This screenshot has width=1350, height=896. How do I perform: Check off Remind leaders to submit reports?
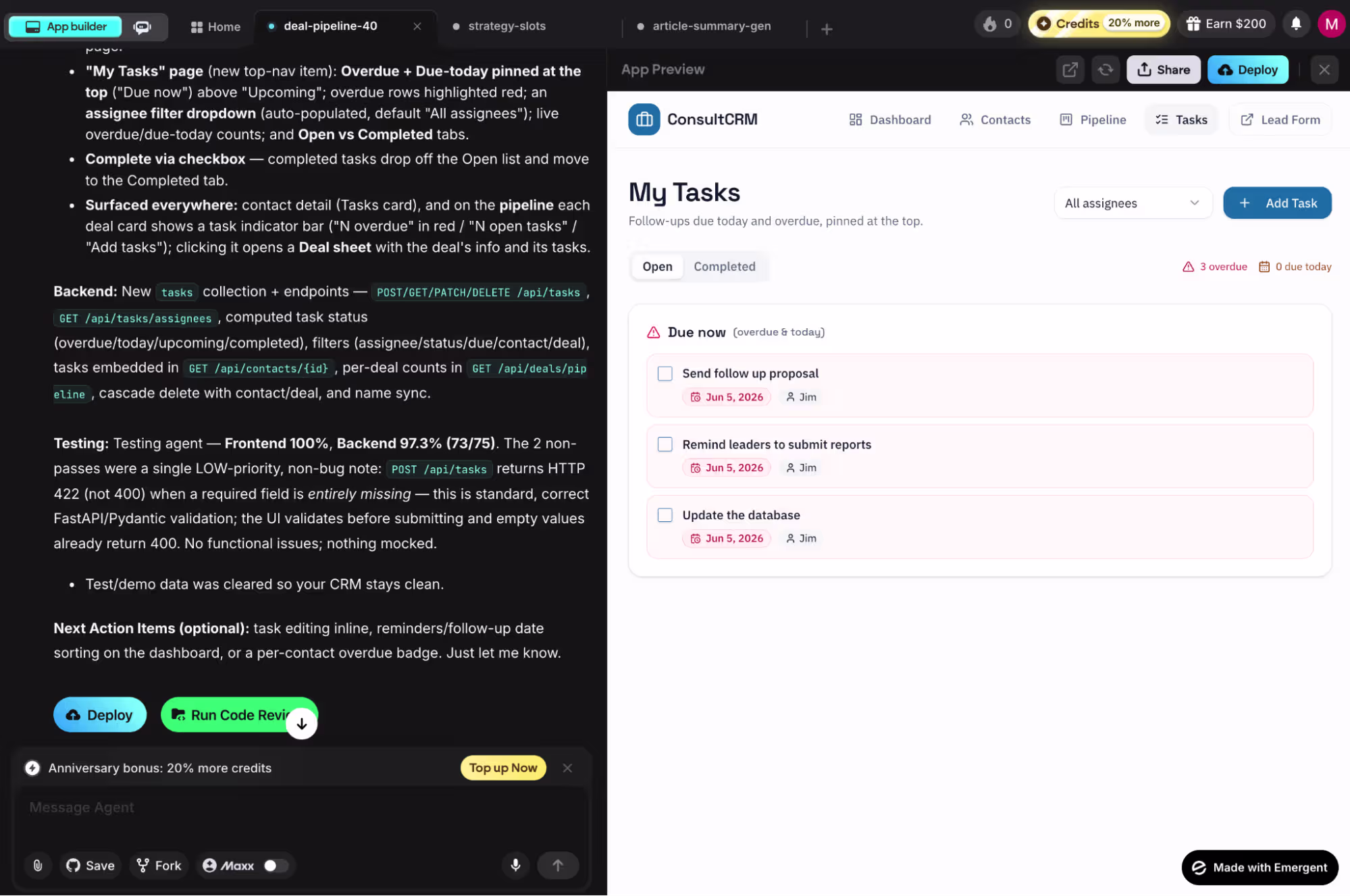[x=665, y=444]
